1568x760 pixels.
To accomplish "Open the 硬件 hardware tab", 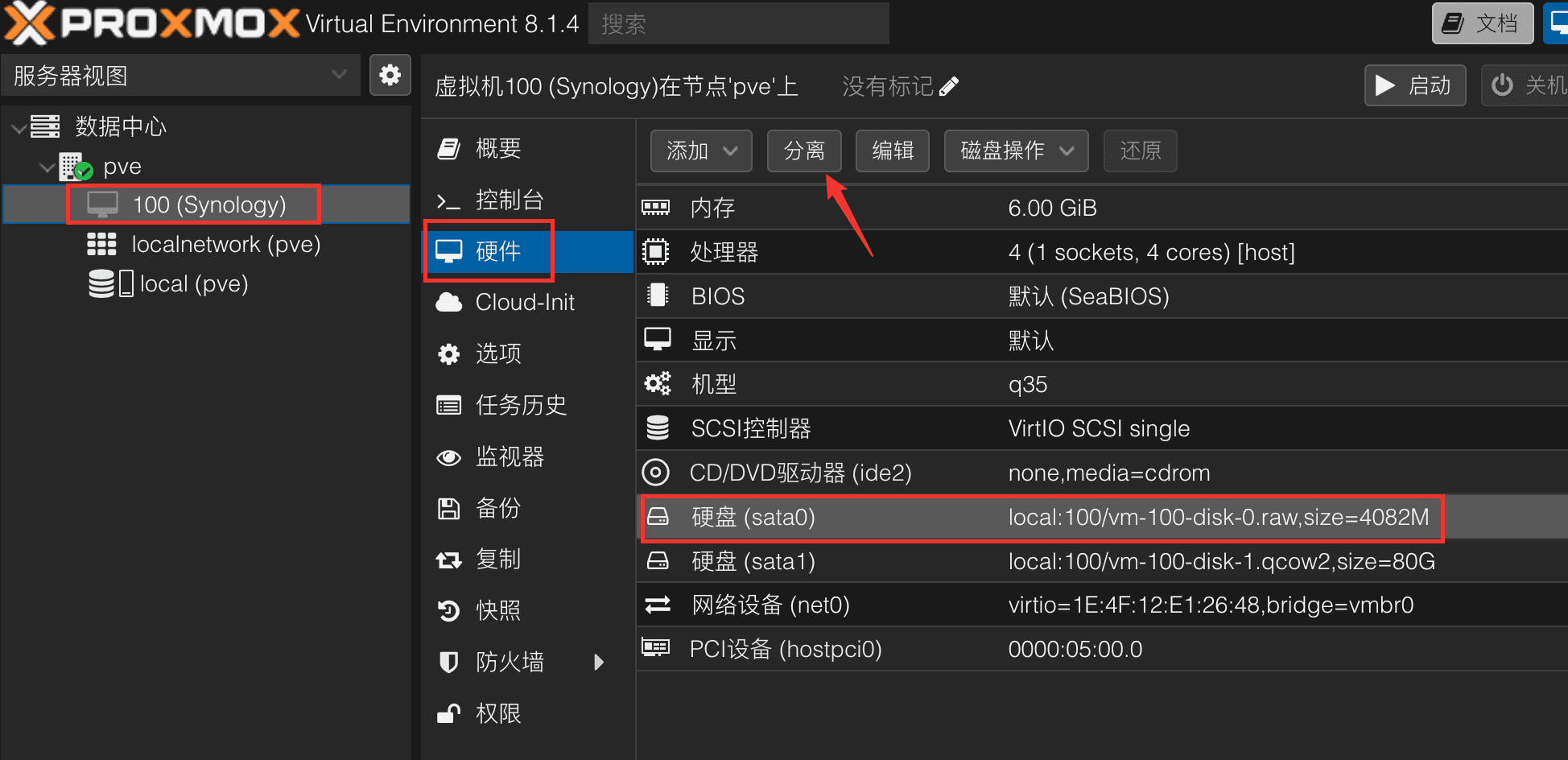I will pyautogui.click(x=528, y=251).
